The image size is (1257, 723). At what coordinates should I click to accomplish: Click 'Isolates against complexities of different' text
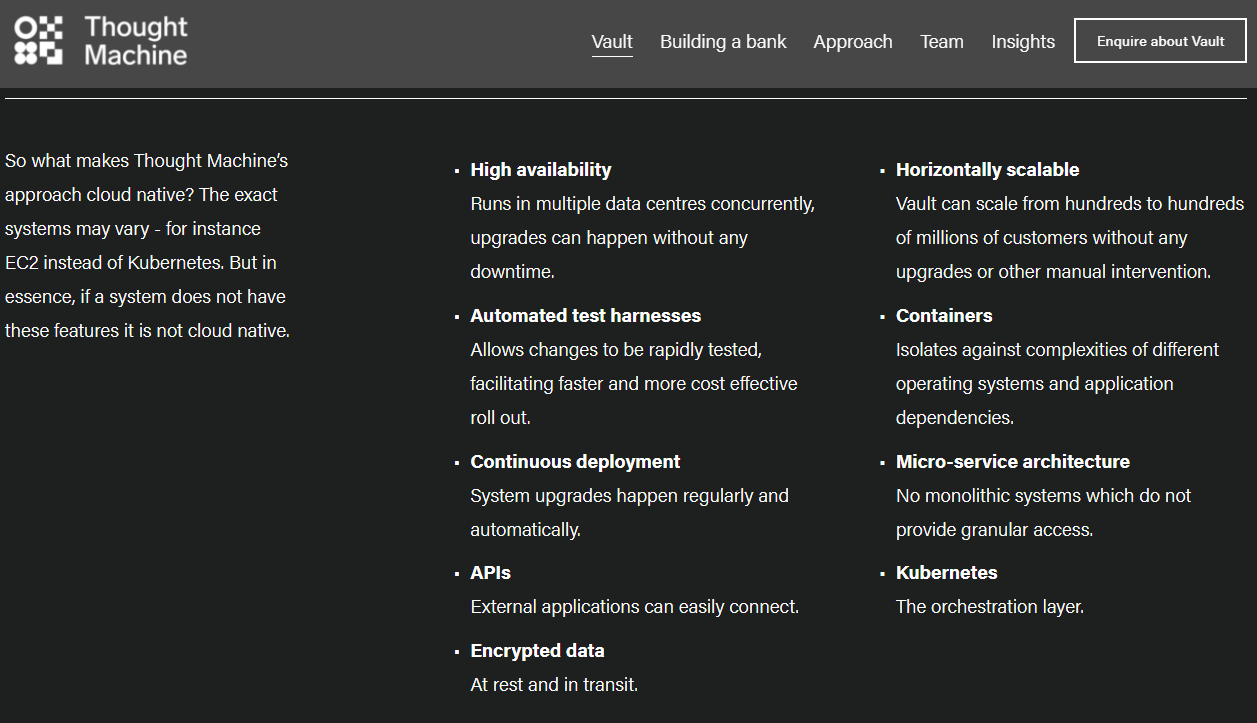click(x=1058, y=350)
